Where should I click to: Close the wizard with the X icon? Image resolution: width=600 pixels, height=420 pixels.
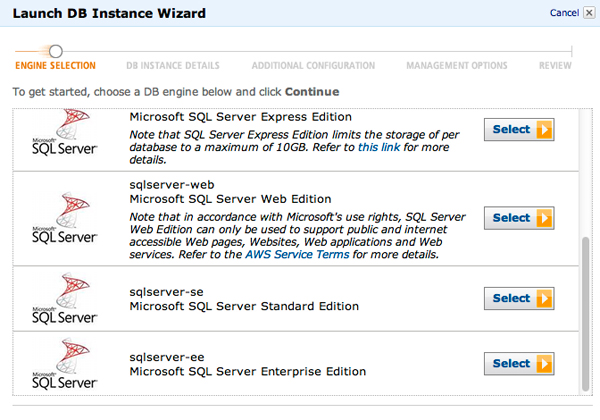tap(589, 13)
